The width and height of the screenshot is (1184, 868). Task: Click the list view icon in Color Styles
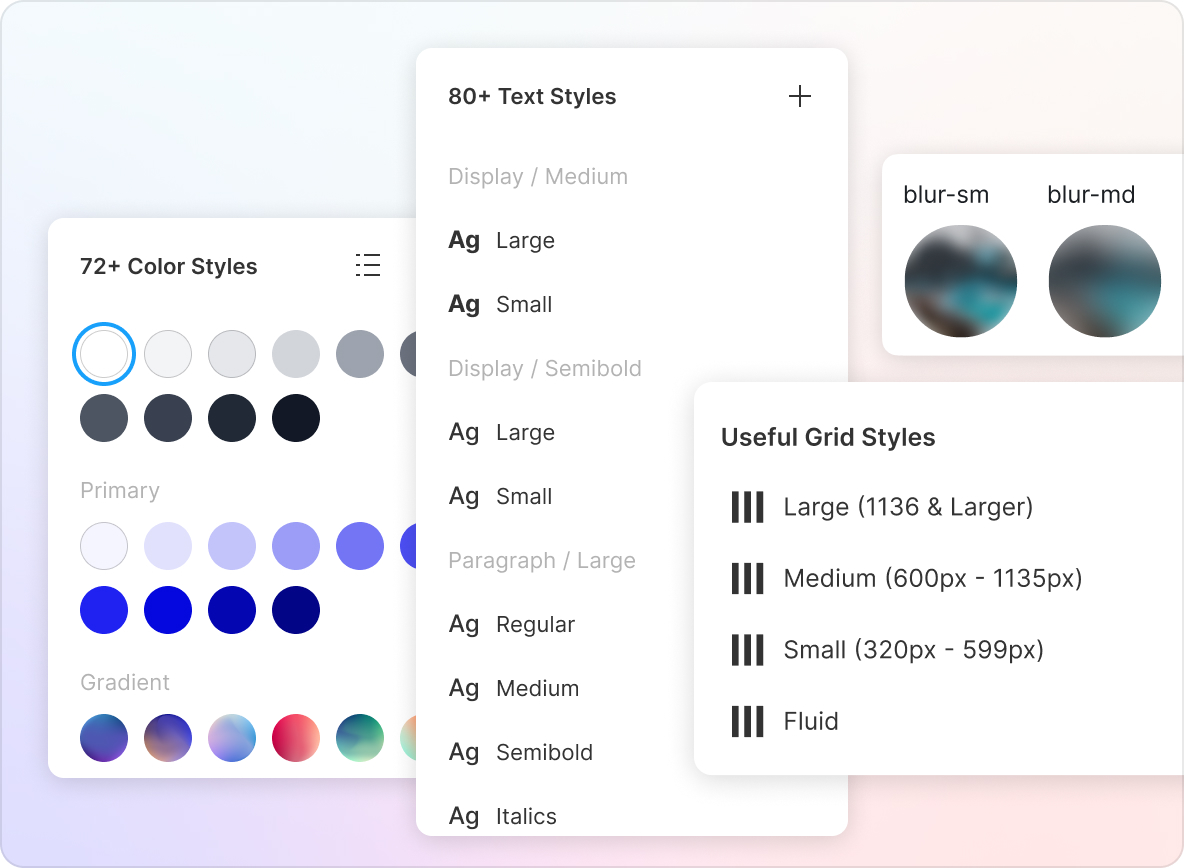368,265
